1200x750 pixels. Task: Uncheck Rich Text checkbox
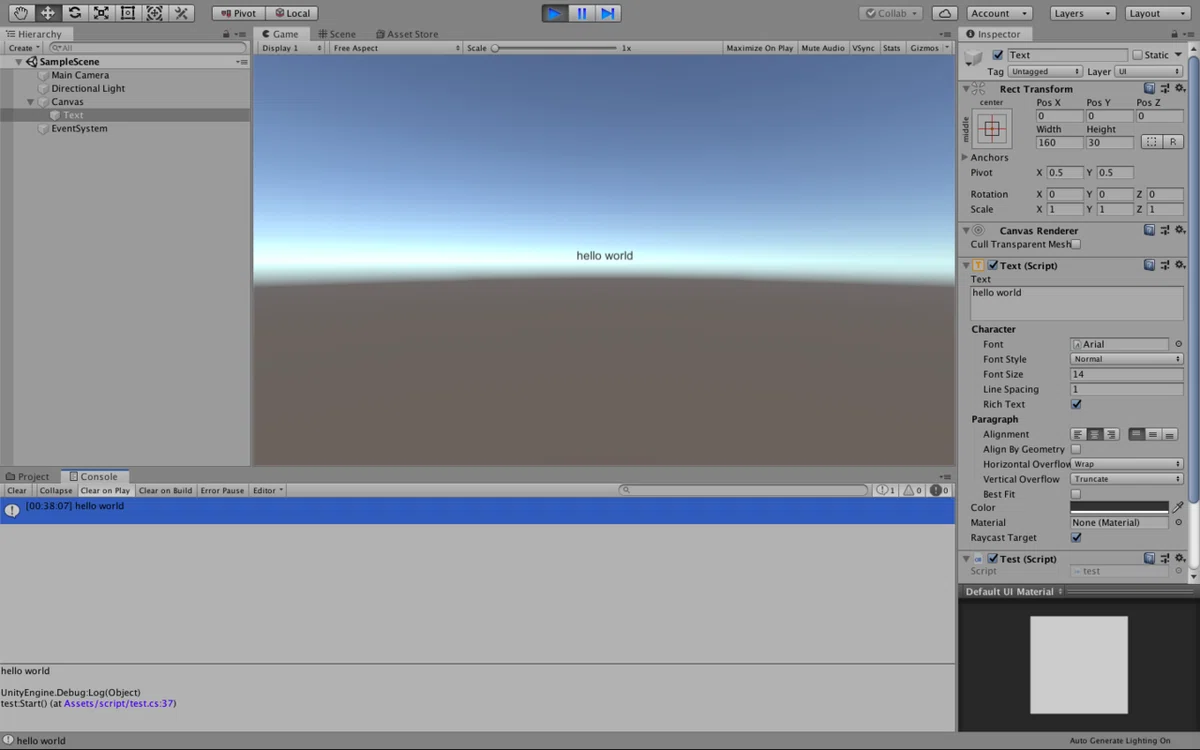pos(1076,404)
